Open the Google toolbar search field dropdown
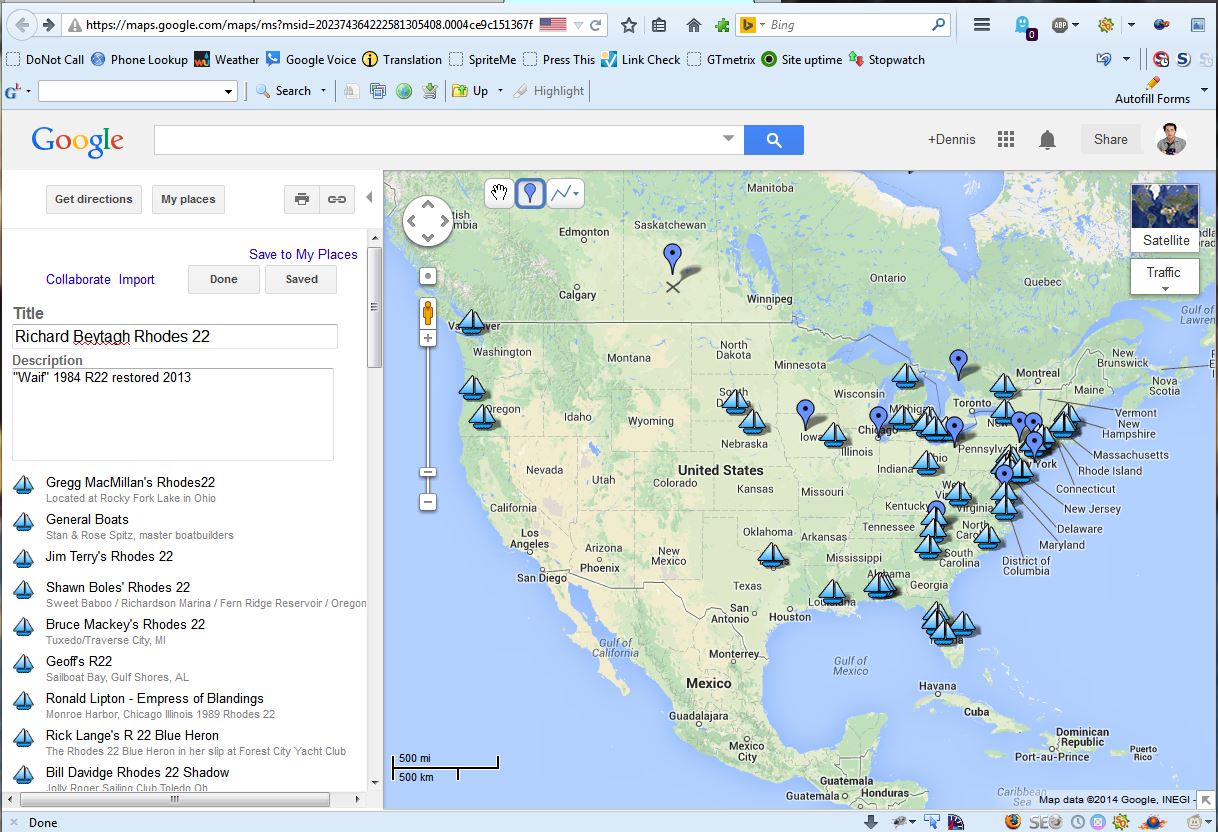The height and width of the screenshot is (832, 1218). pos(229,91)
